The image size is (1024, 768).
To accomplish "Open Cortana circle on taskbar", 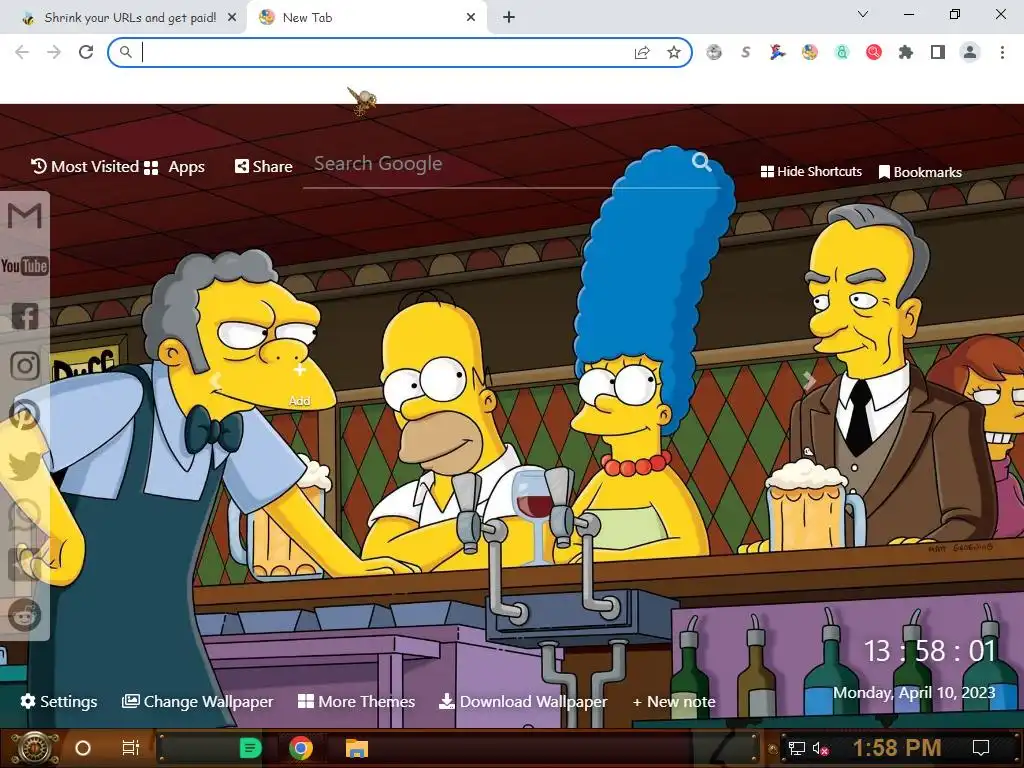I will point(82,748).
